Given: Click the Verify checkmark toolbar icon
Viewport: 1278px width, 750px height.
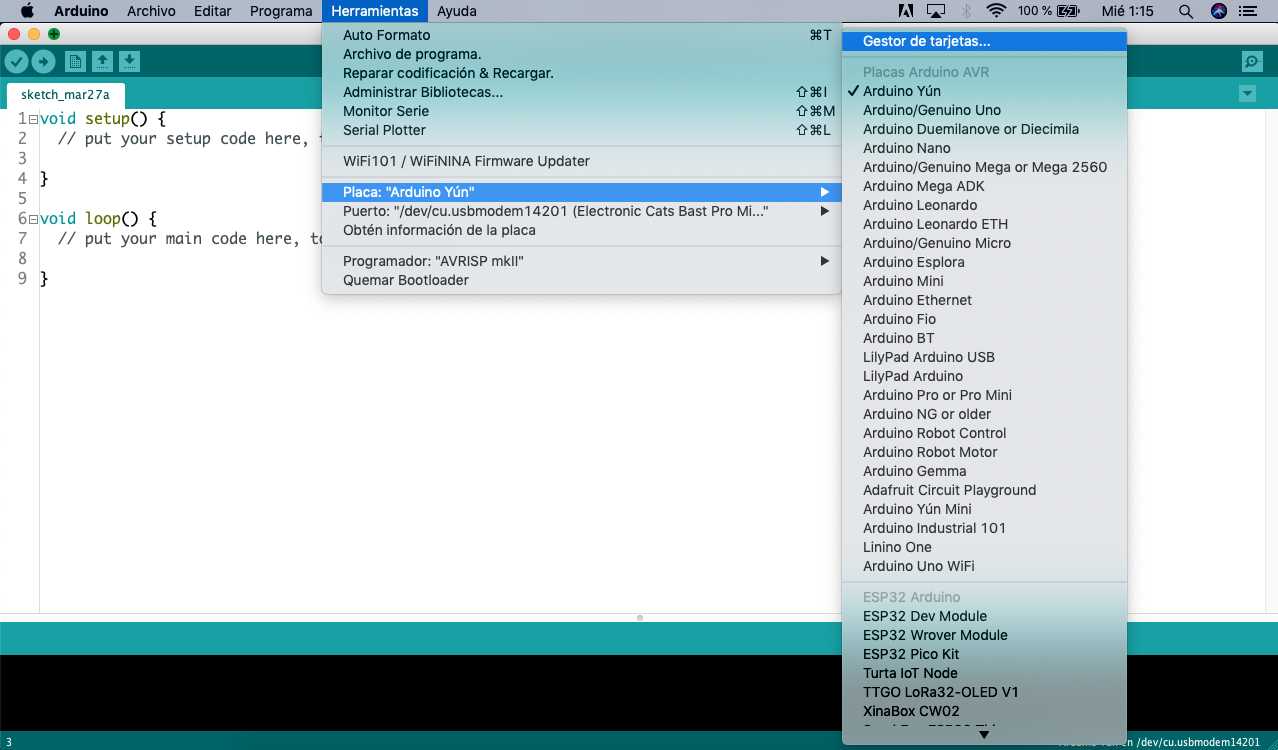Looking at the screenshot, I should [x=16, y=62].
